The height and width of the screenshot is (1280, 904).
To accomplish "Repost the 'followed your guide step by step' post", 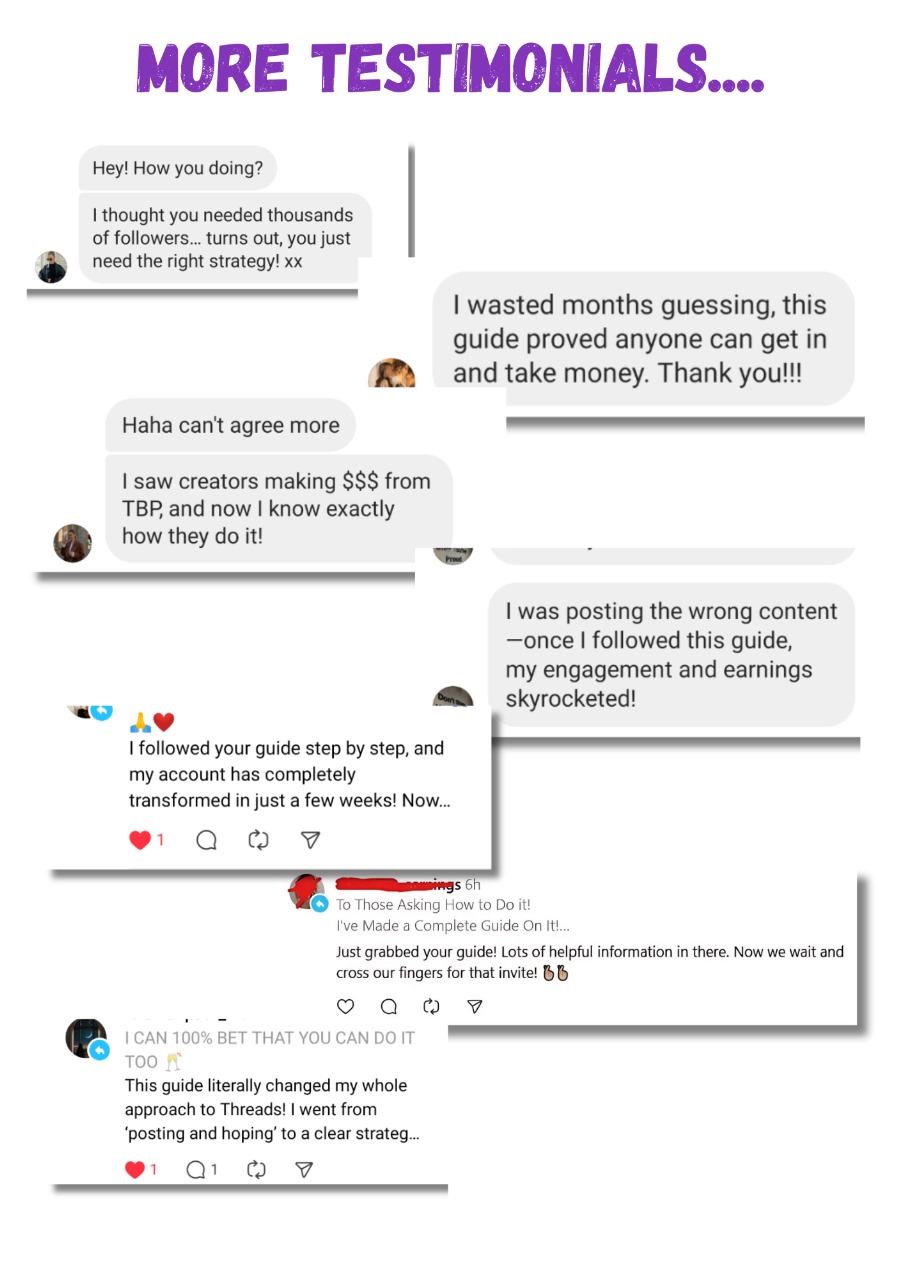I will [x=259, y=840].
